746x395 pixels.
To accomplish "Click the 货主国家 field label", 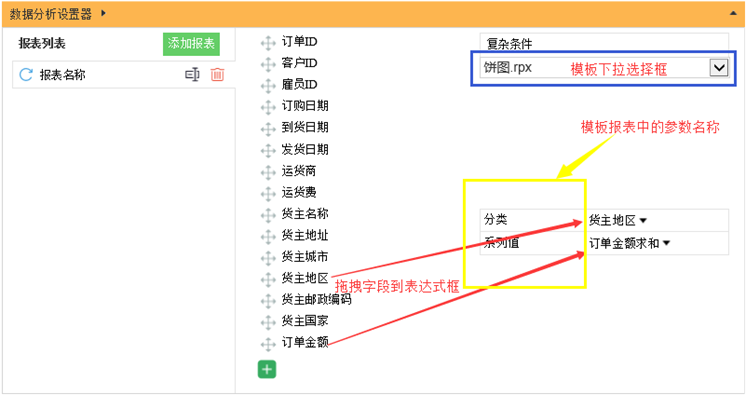I will (x=305, y=321).
